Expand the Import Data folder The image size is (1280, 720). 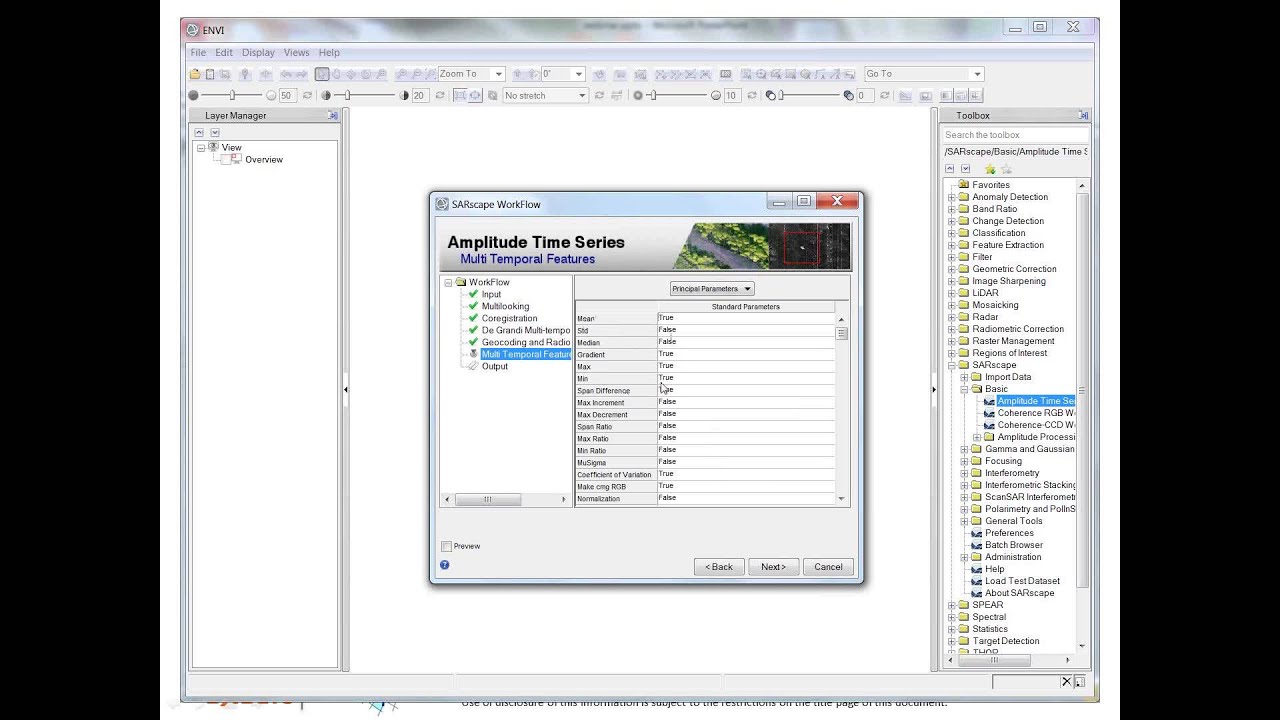[x=965, y=377]
